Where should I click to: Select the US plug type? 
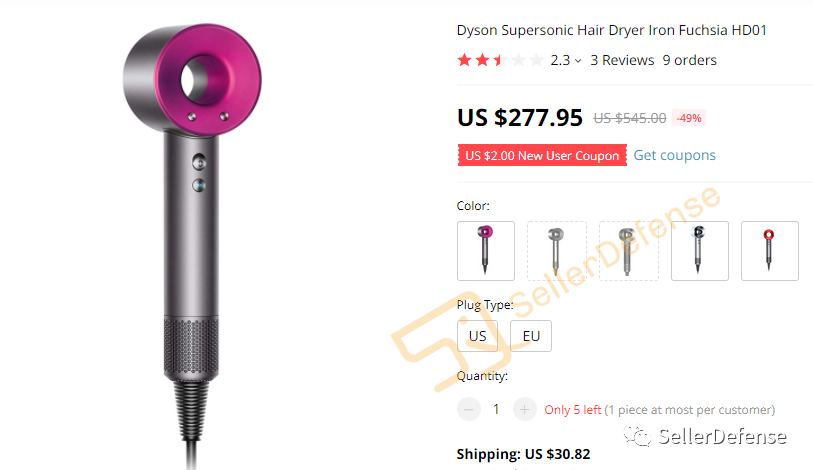coord(478,336)
